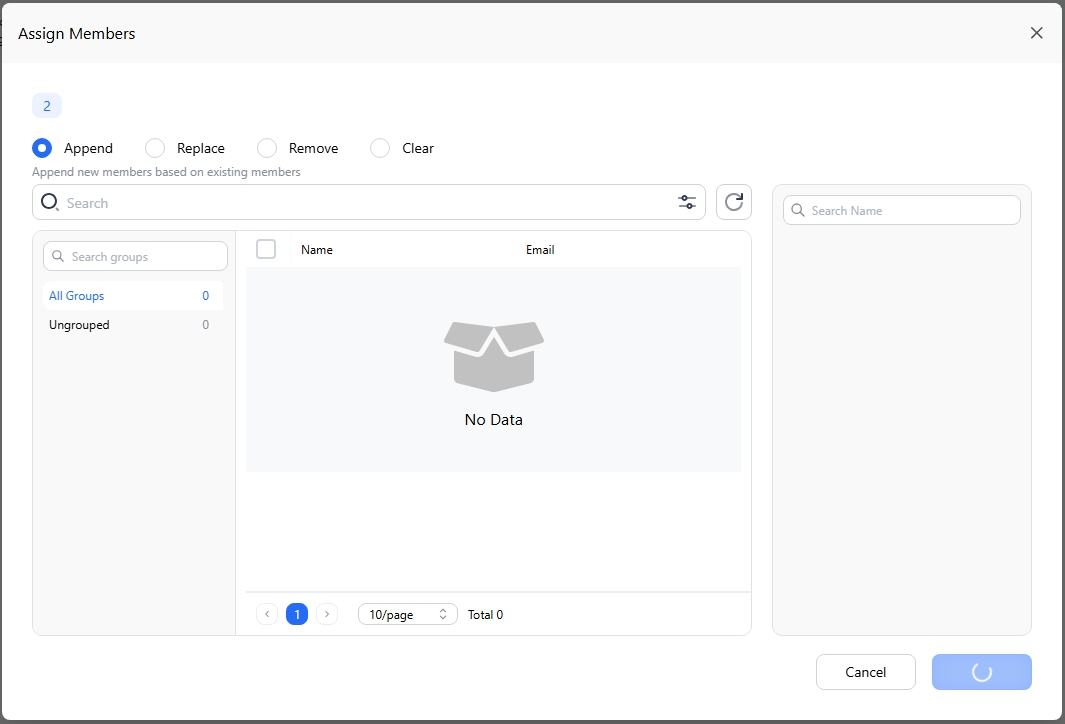Close the Assign Members dialog
1065x724 pixels.
click(x=1036, y=33)
